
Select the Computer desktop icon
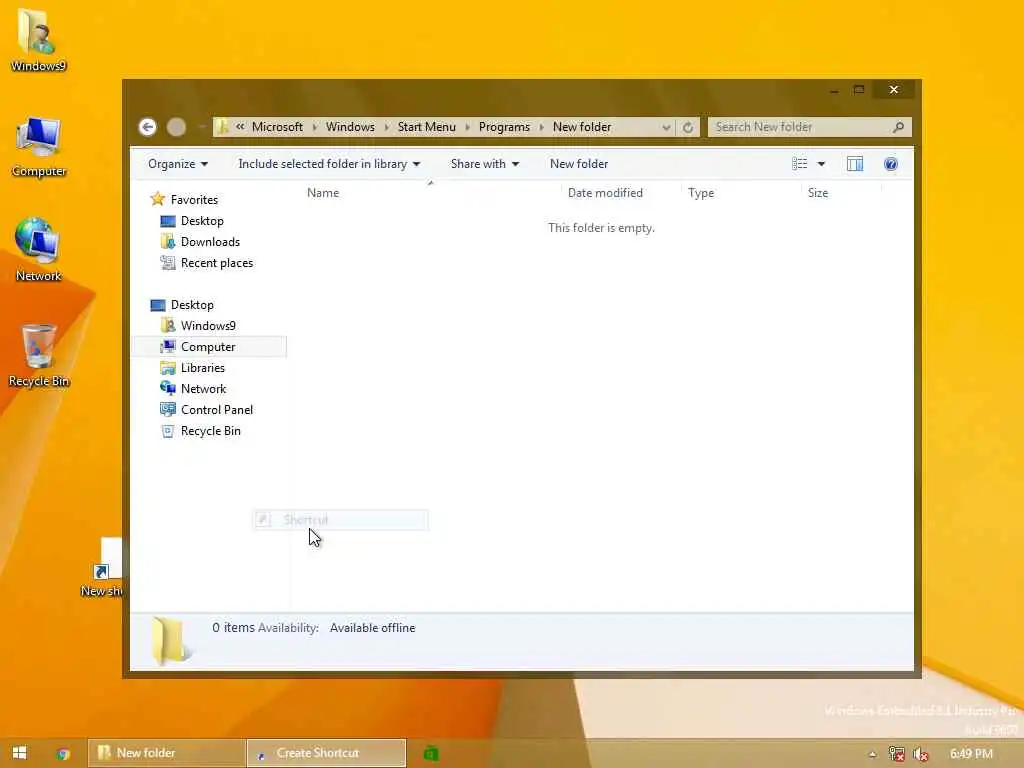click(x=39, y=146)
